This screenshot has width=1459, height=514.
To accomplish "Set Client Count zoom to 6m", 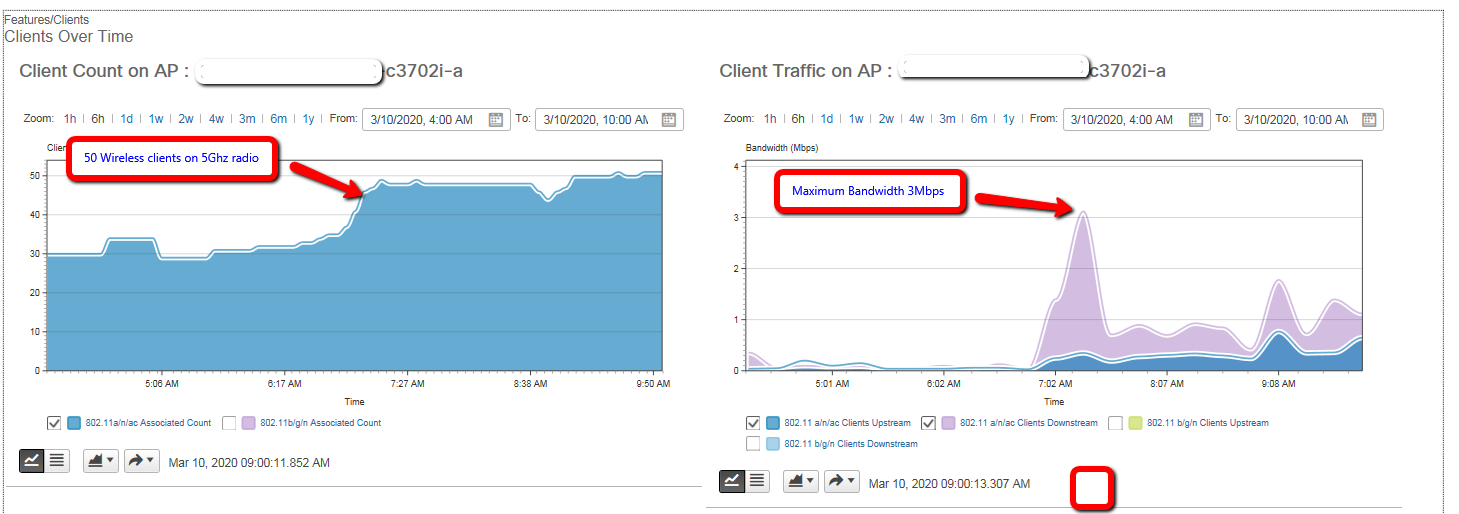I will pyautogui.click(x=278, y=119).
